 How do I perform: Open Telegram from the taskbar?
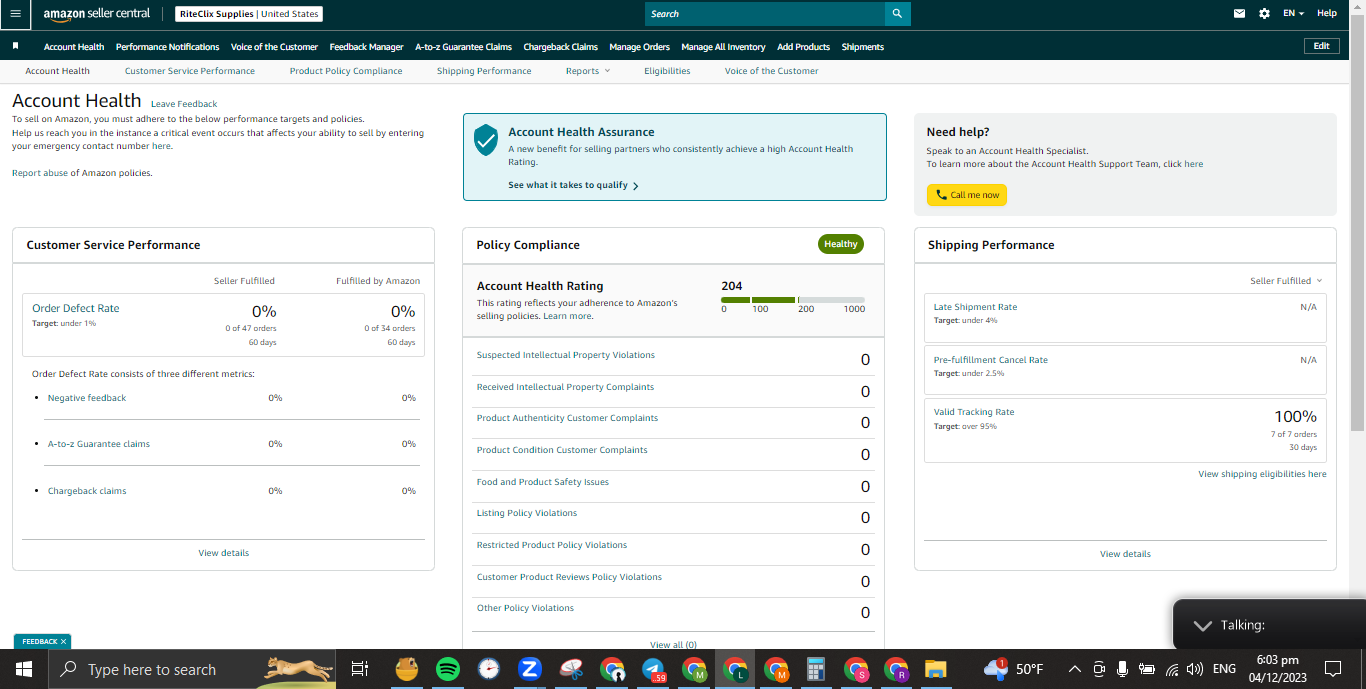[x=653, y=669]
